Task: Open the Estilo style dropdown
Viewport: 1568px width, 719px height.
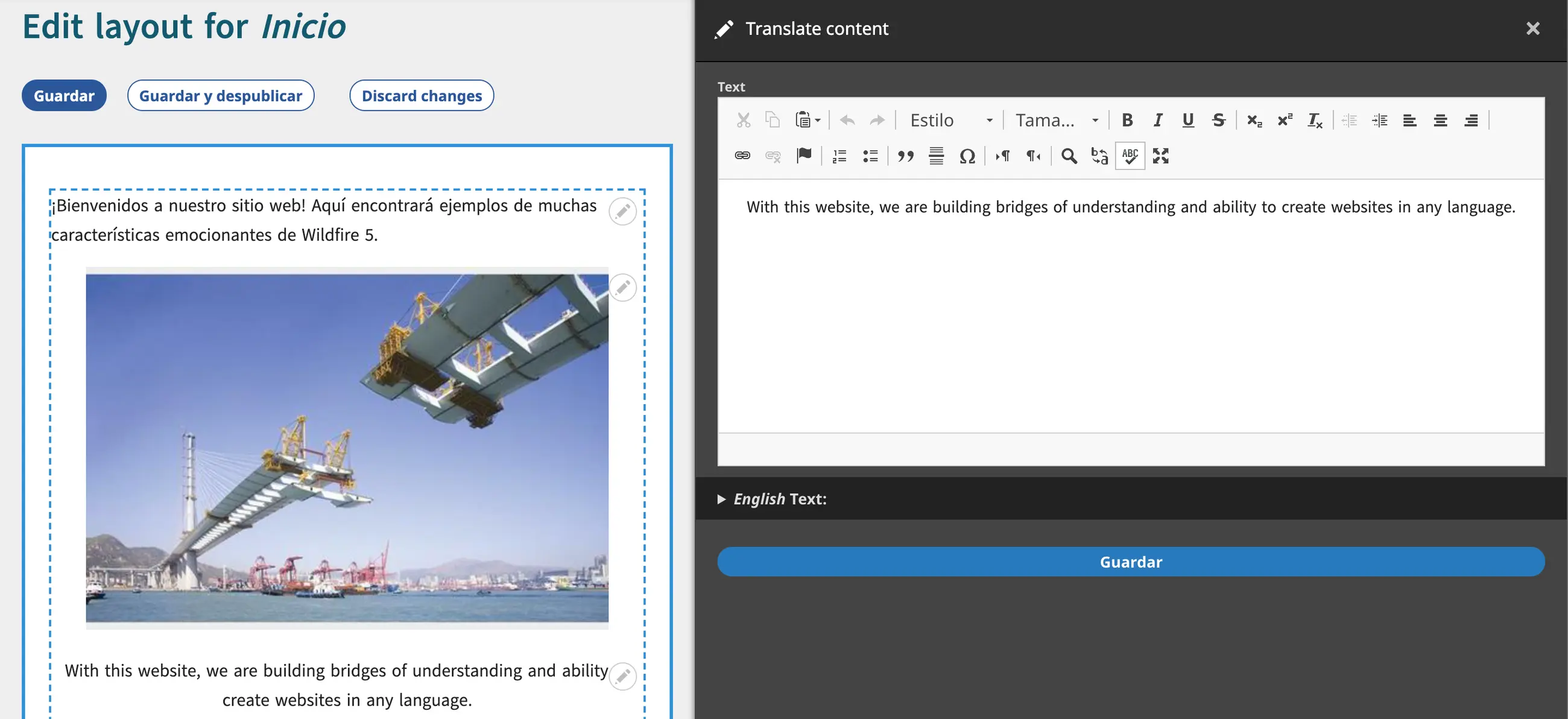Action: [950, 120]
